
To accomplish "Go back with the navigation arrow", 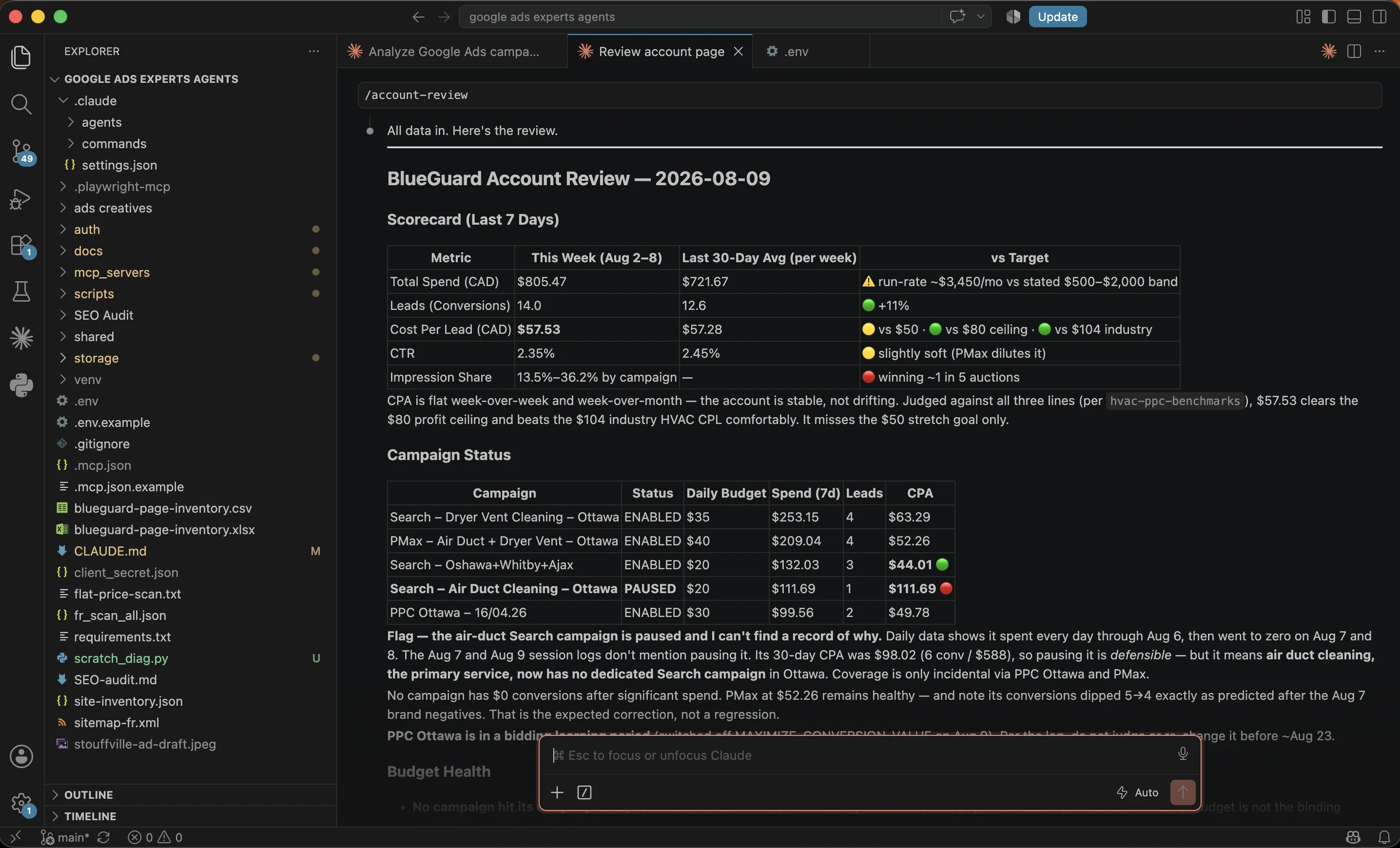I will 418,17.
